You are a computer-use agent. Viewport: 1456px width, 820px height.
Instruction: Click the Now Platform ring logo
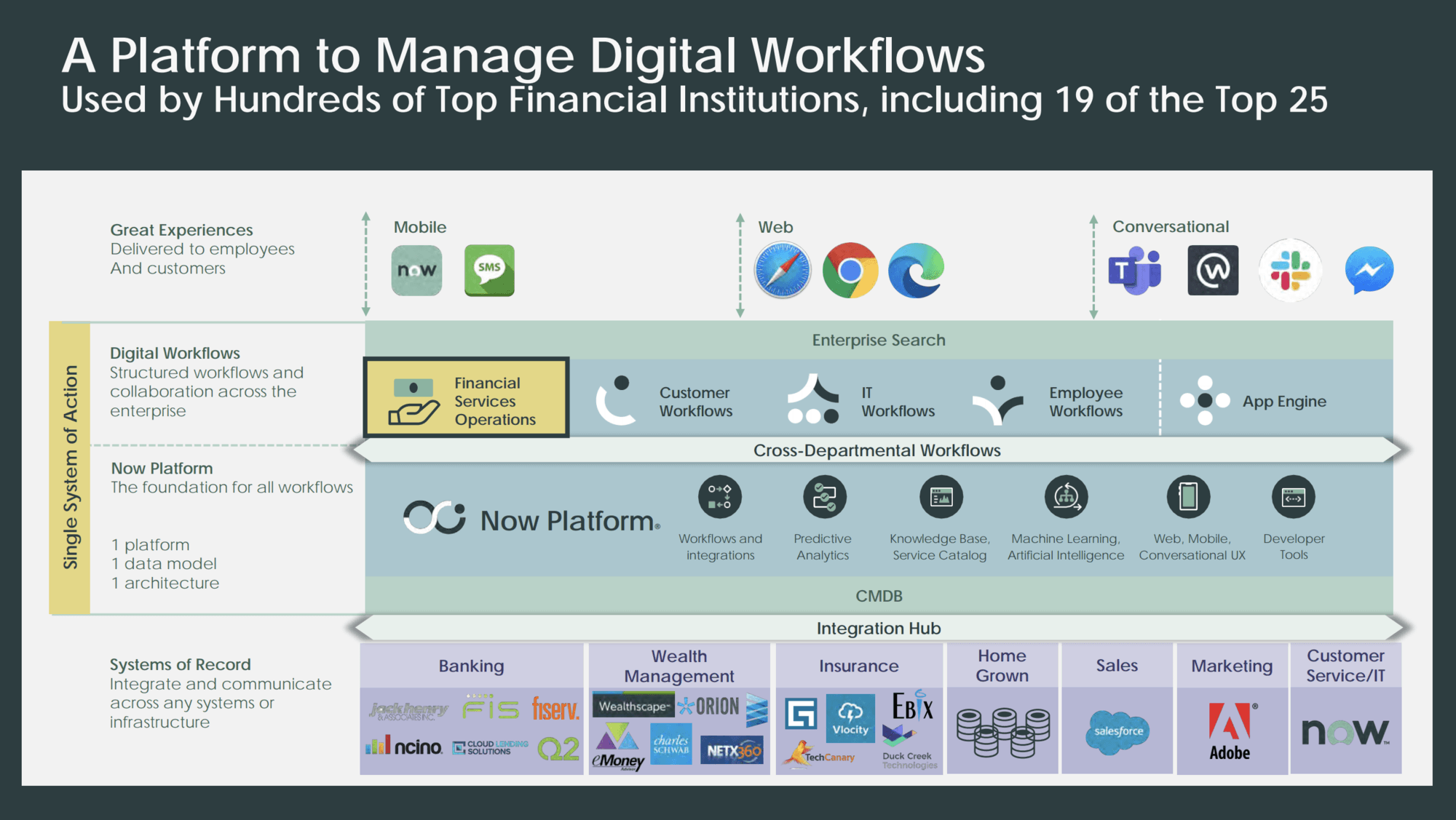coord(435,518)
